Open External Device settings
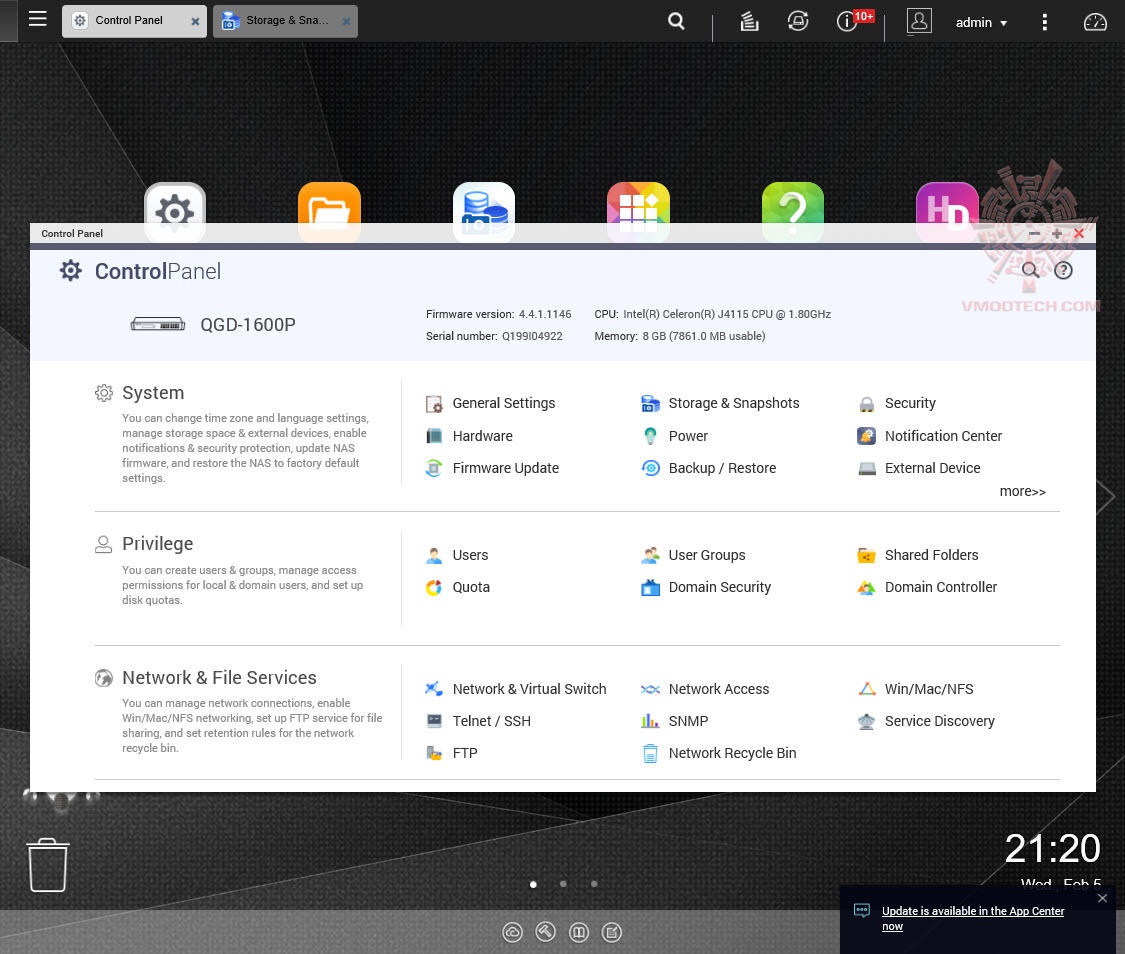Image resolution: width=1125 pixels, height=954 pixels. (919, 468)
